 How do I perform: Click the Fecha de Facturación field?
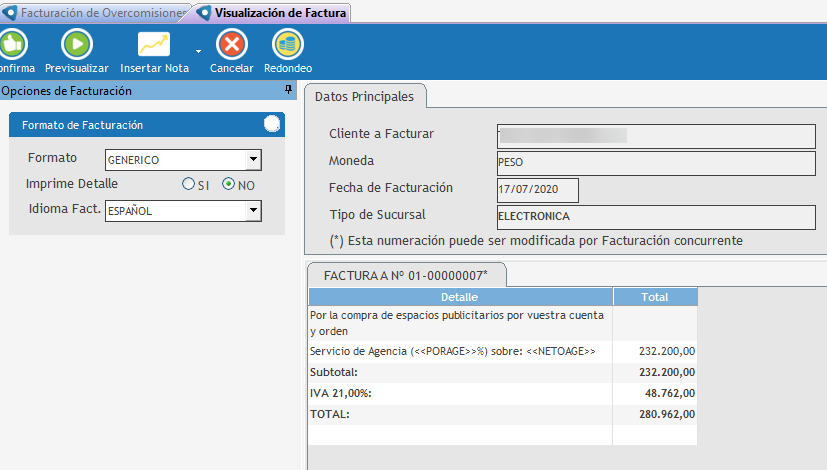pos(537,190)
